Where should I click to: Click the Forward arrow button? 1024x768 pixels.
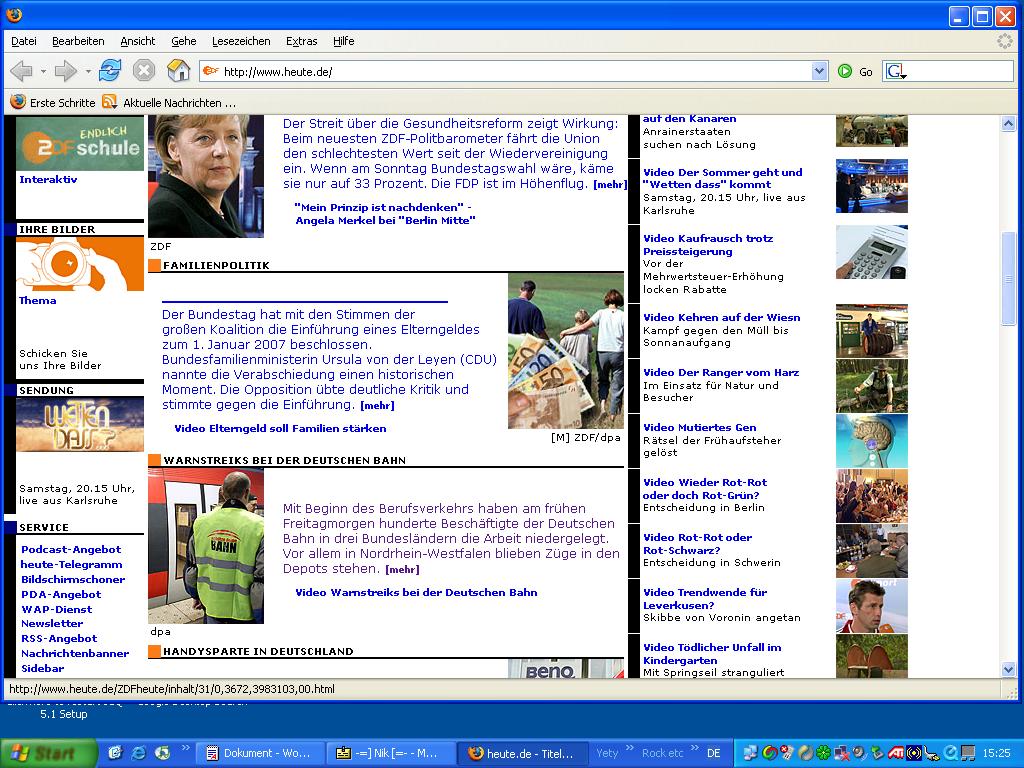65,71
